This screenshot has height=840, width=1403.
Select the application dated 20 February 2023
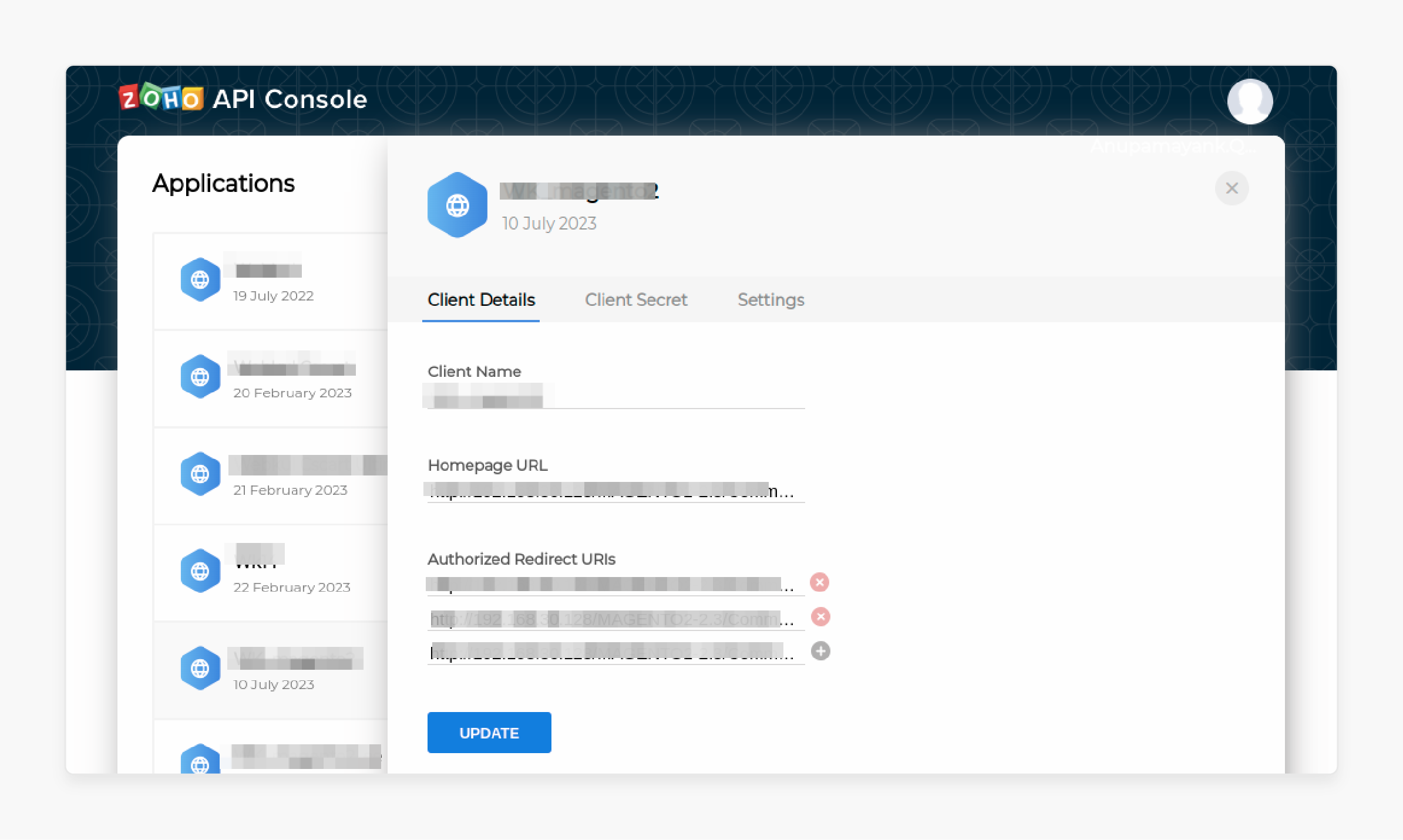click(271, 379)
